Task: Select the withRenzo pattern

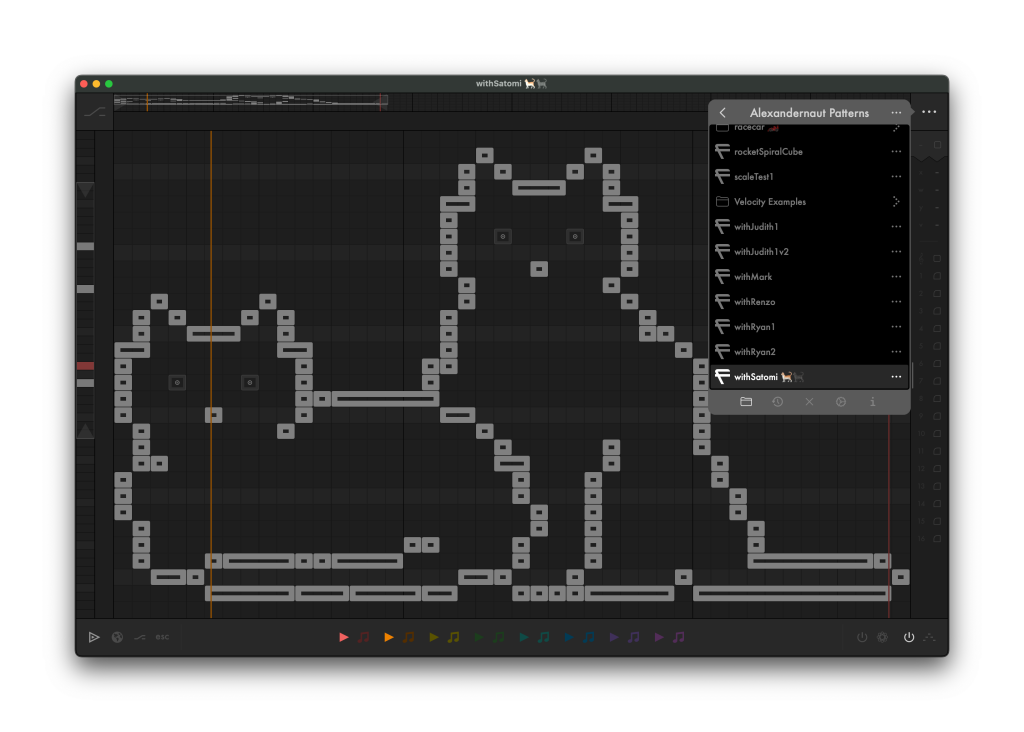Action: (755, 302)
